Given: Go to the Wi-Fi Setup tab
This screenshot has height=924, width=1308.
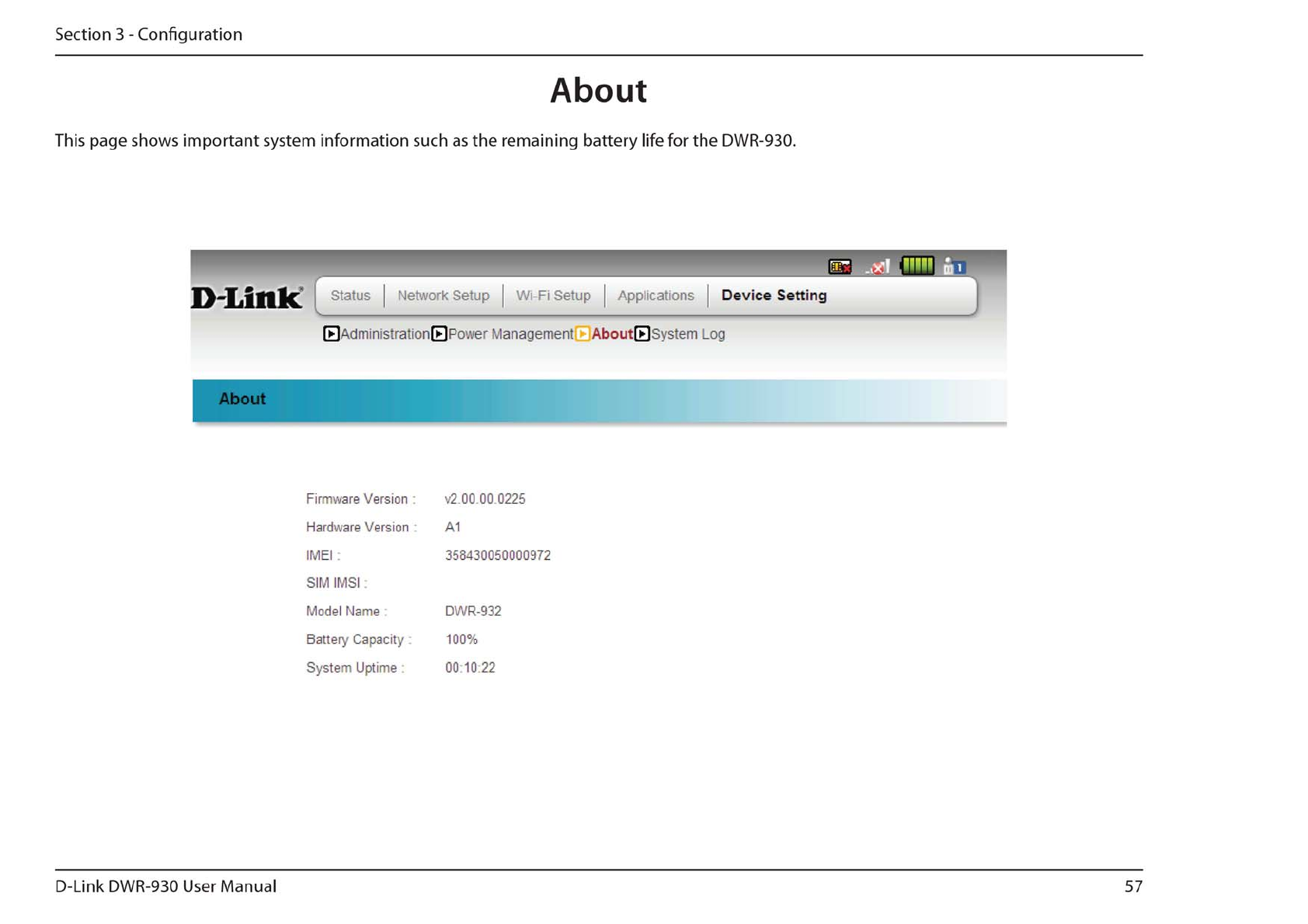Looking at the screenshot, I should click(553, 296).
